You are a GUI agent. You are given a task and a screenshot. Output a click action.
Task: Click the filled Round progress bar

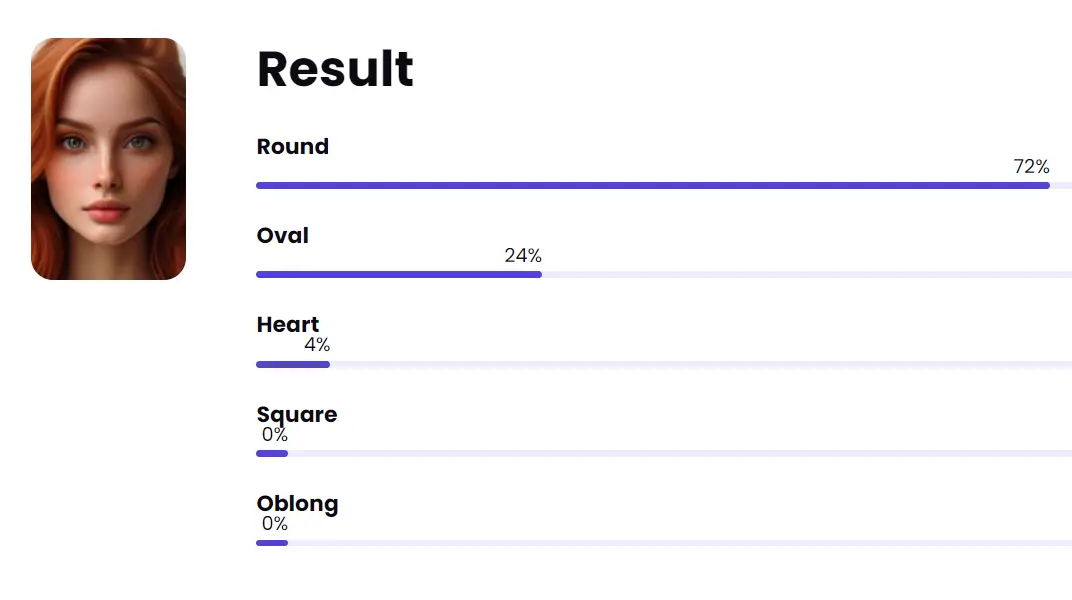click(x=652, y=185)
